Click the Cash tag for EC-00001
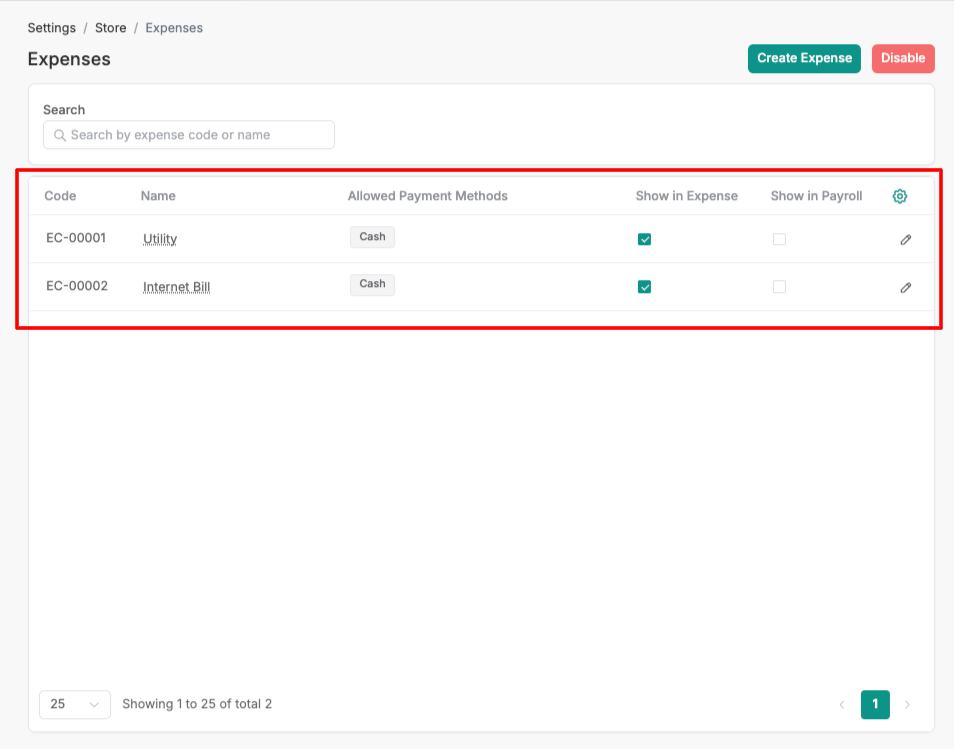Viewport: 954px width, 749px height. 372,237
